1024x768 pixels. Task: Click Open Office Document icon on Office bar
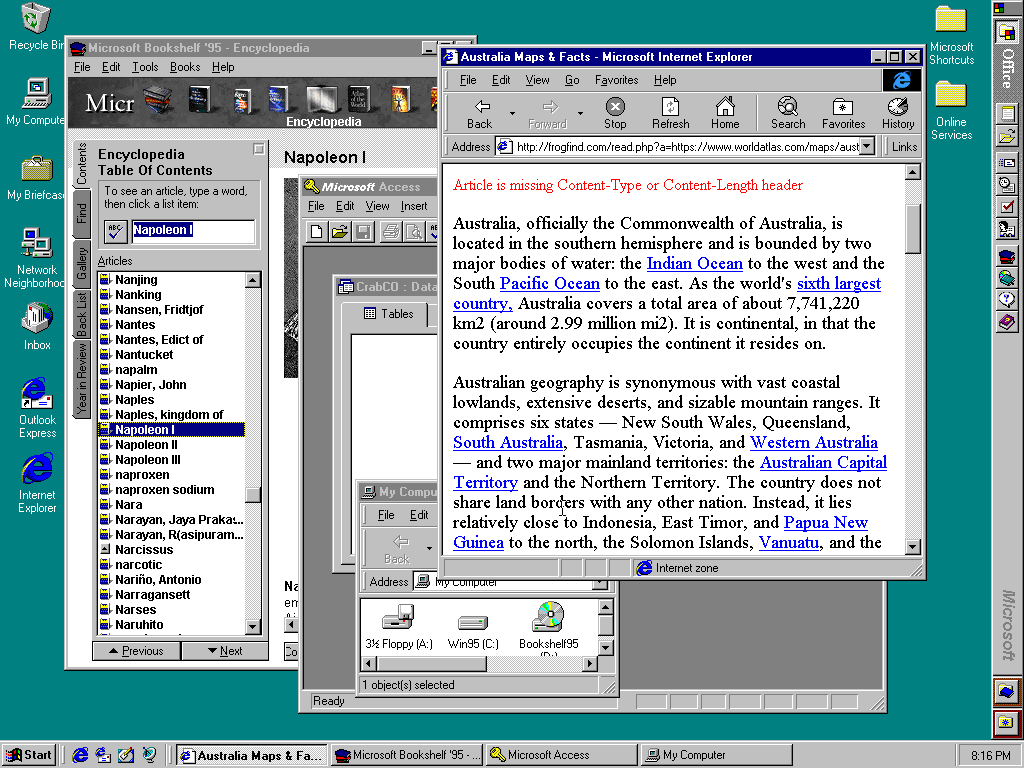pos(1007,136)
